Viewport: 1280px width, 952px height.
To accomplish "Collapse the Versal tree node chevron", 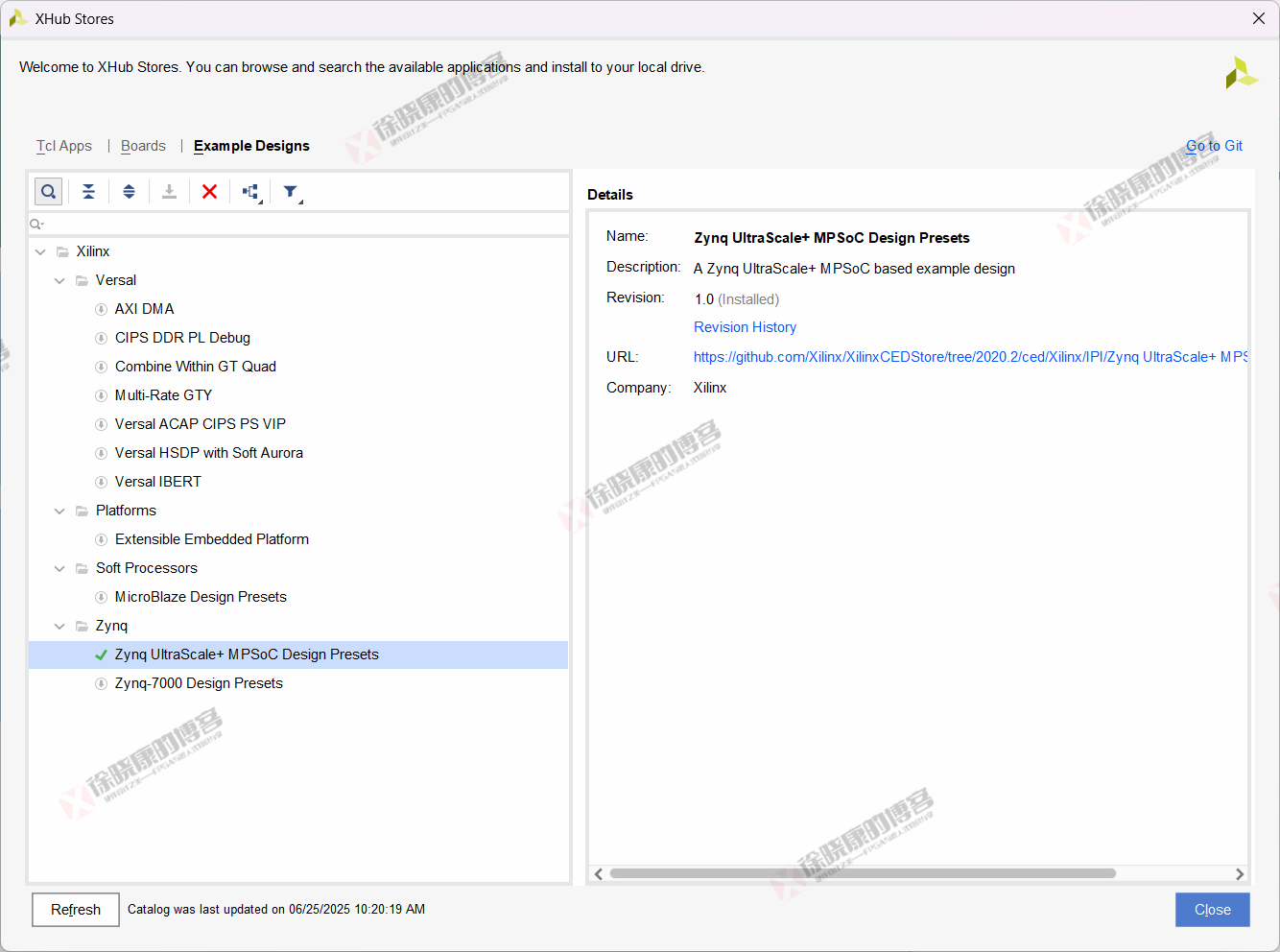I will [x=59, y=280].
